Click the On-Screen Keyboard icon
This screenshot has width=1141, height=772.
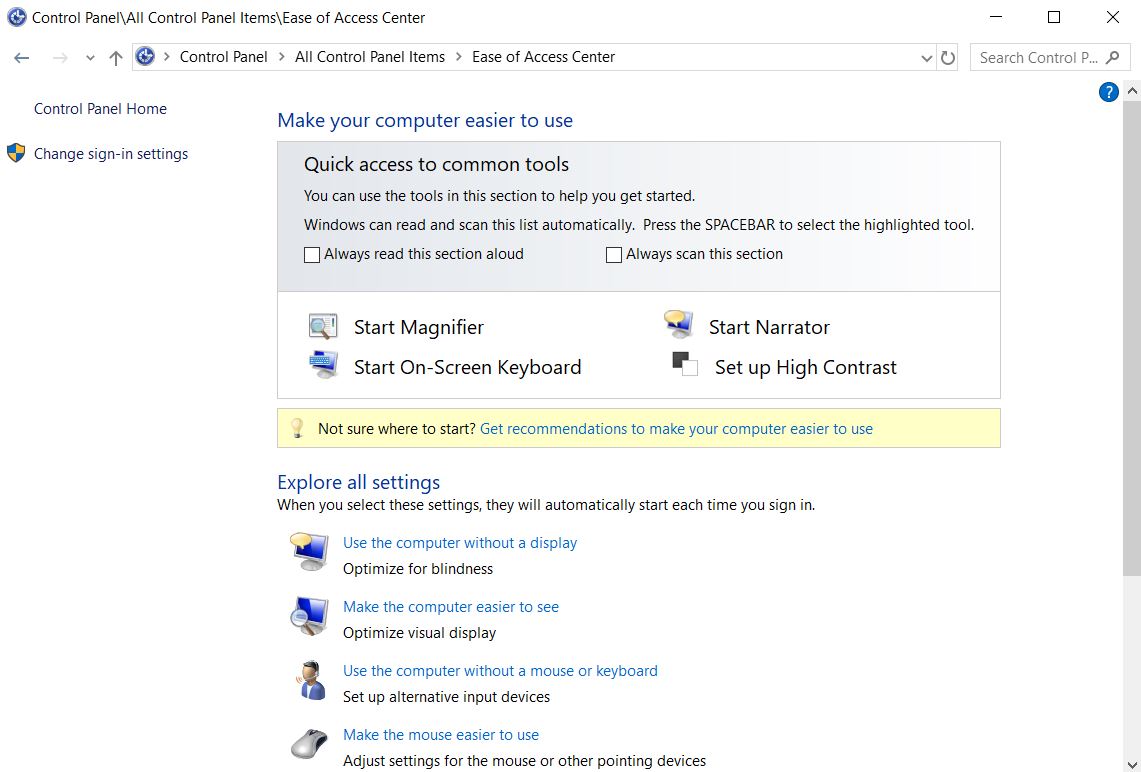(323, 365)
